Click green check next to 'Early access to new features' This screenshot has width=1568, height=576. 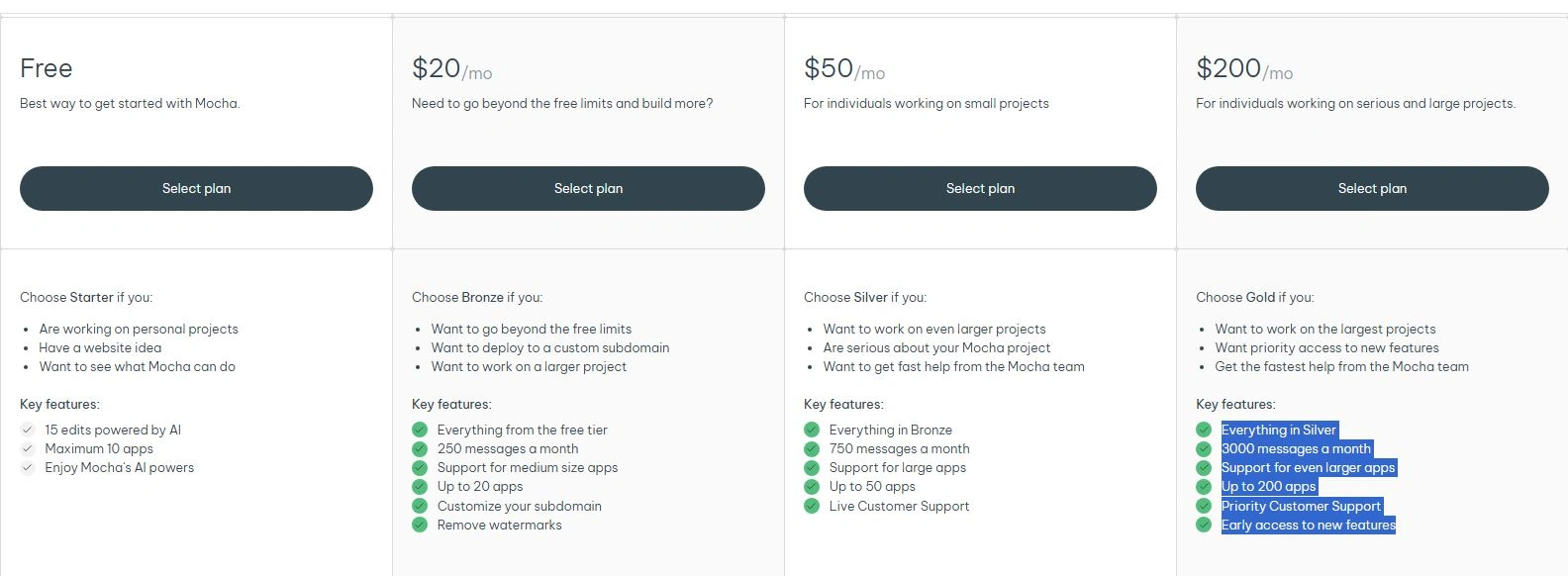click(1204, 525)
